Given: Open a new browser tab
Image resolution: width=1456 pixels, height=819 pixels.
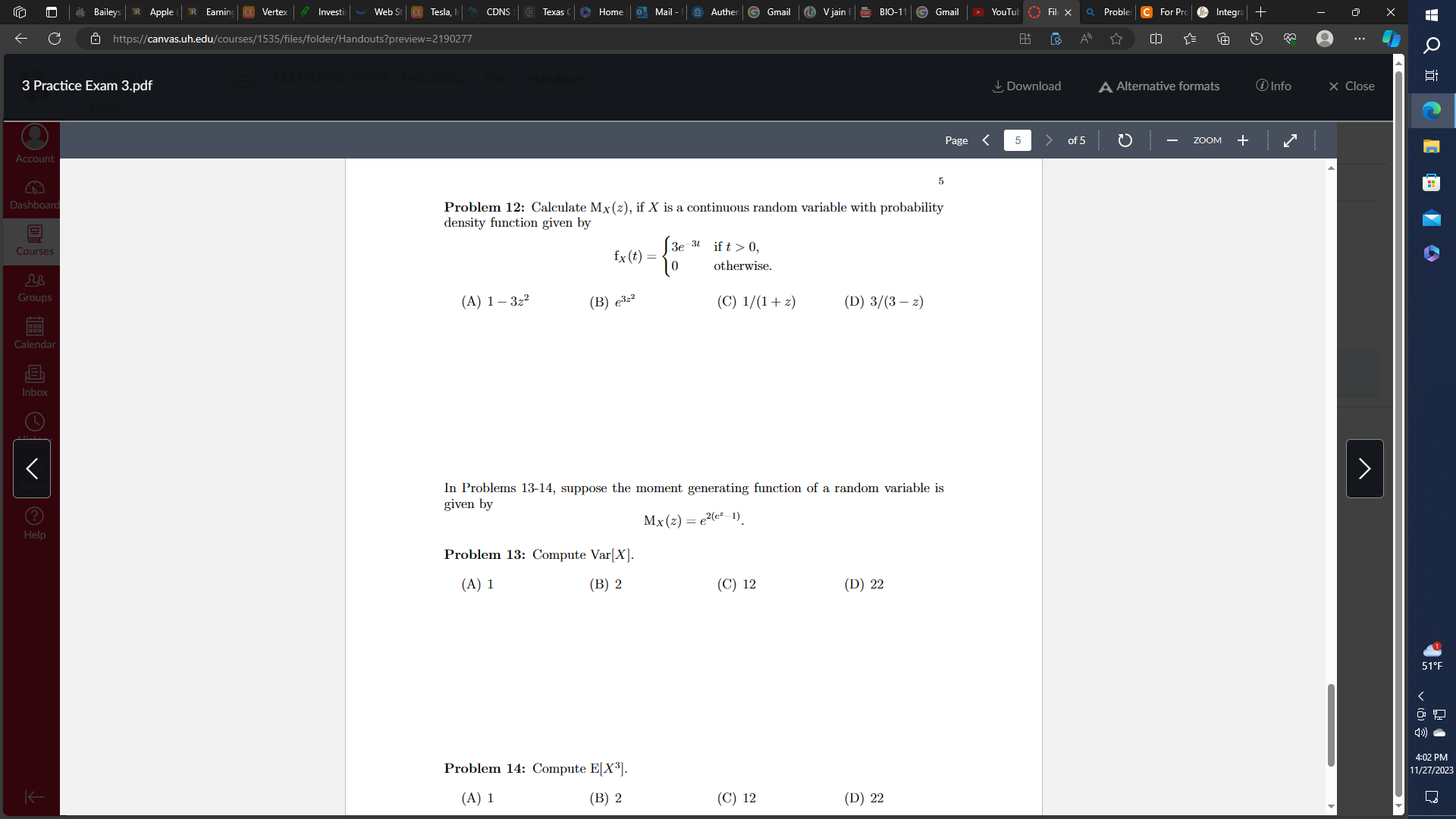Looking at the screenshot, I should coord(1260,12).
